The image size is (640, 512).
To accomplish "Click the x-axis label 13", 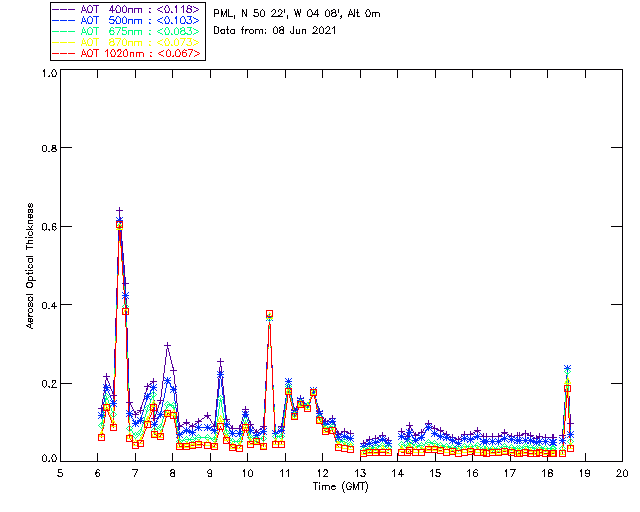I will [x=360, y=473].
